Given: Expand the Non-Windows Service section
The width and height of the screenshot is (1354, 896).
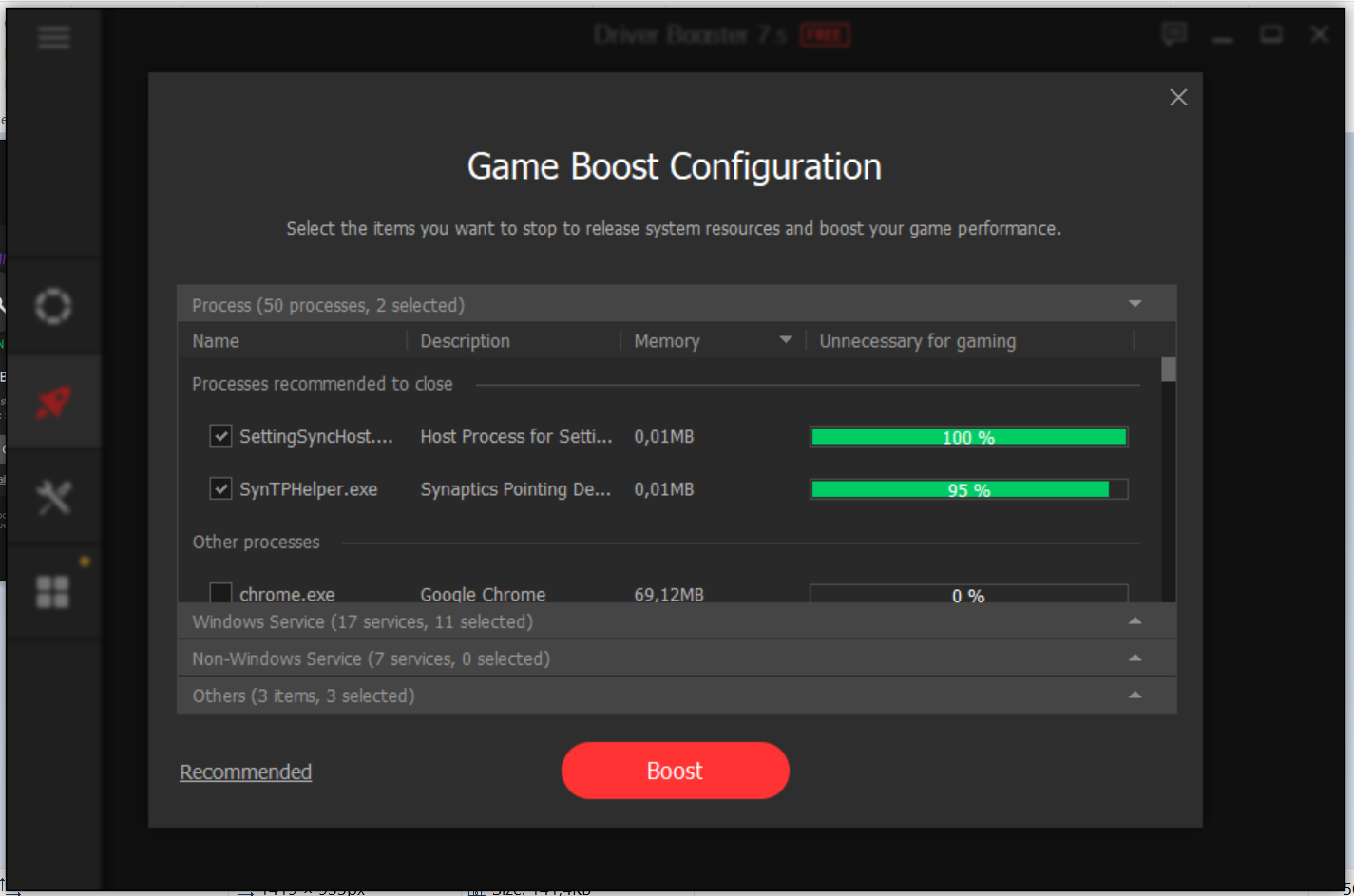Looking at the screenshot, I should (x=1135, y=657).
